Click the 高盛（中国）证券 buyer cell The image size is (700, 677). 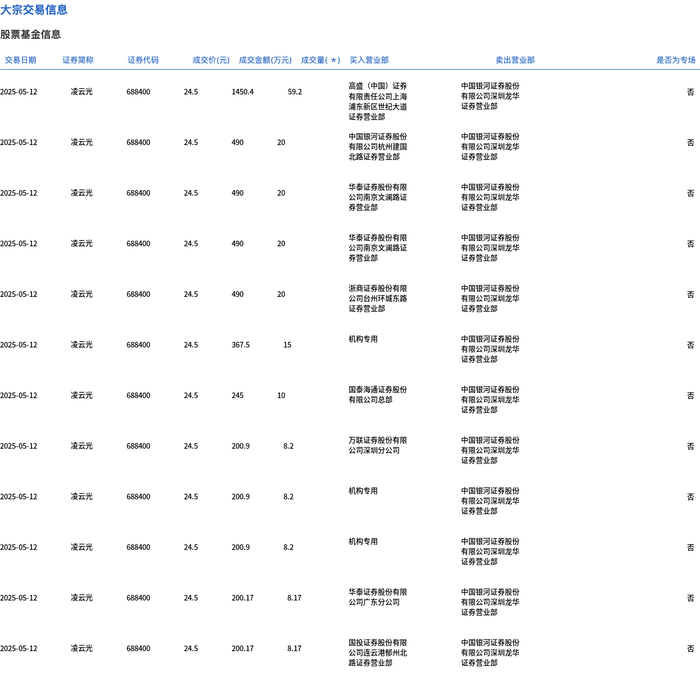click(378, 101)
